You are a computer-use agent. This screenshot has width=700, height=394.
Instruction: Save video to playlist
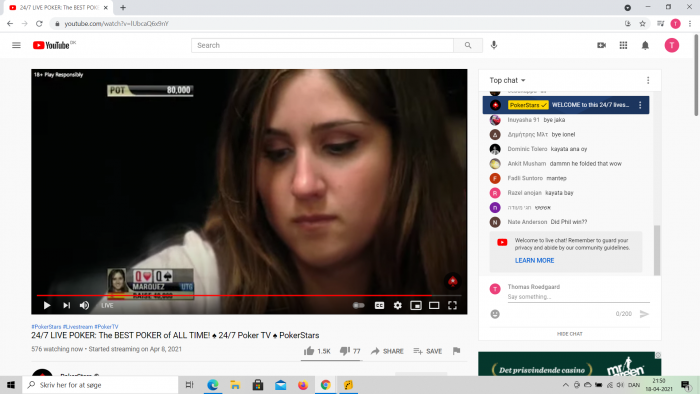[428, 351]
